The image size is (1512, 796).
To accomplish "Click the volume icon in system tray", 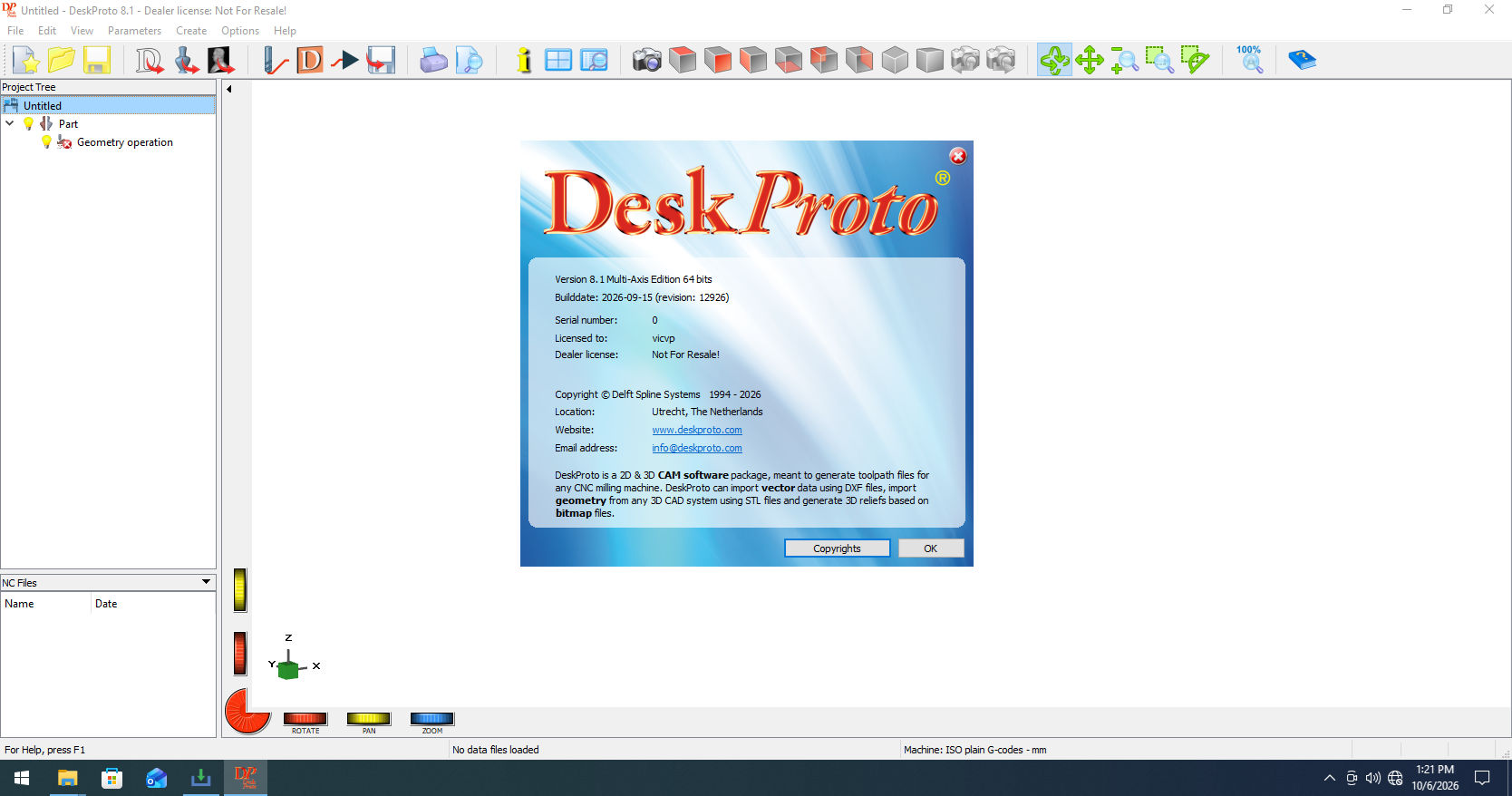I will (x=1373, y=778).
